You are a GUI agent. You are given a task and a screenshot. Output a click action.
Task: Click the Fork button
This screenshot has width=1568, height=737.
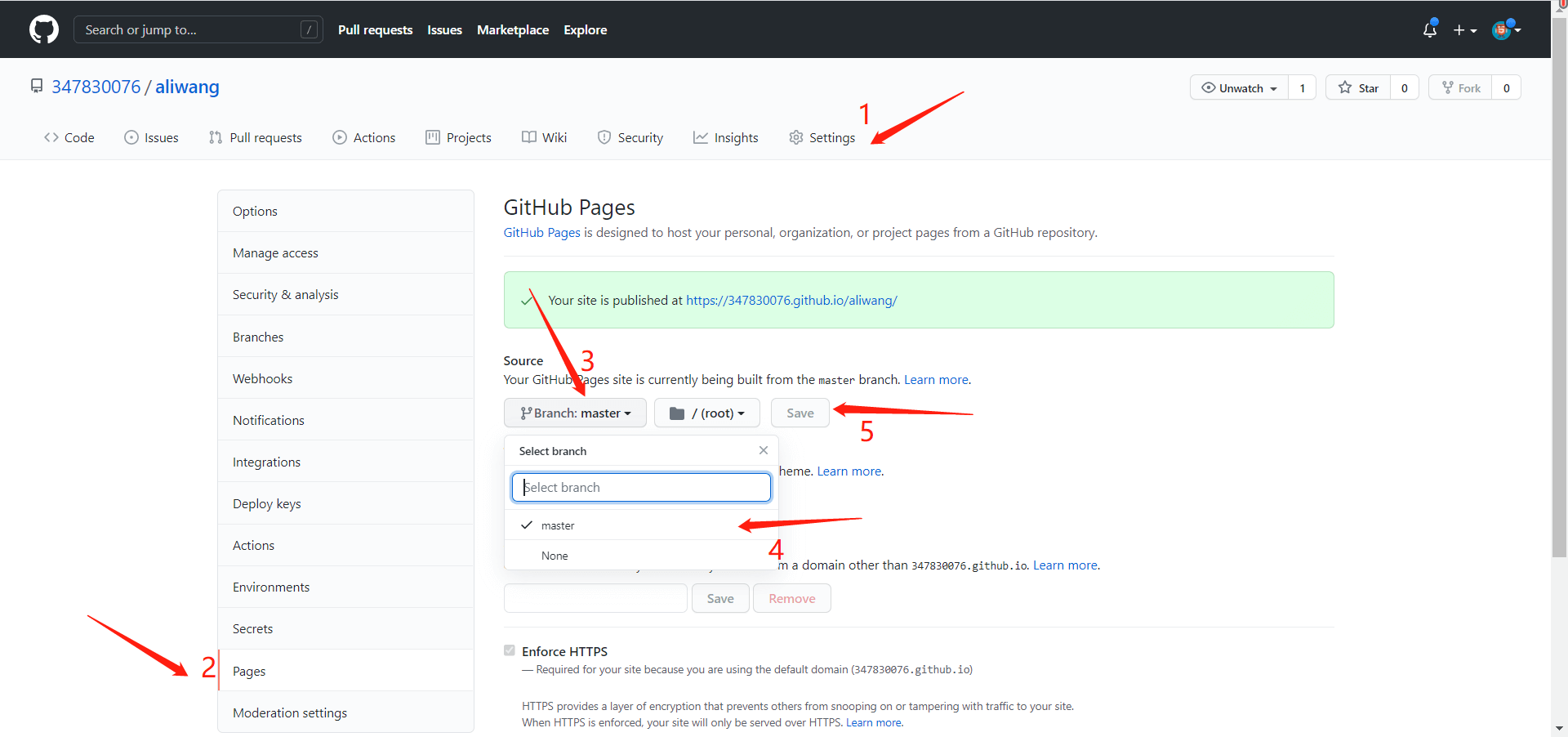click(1461, 87)
